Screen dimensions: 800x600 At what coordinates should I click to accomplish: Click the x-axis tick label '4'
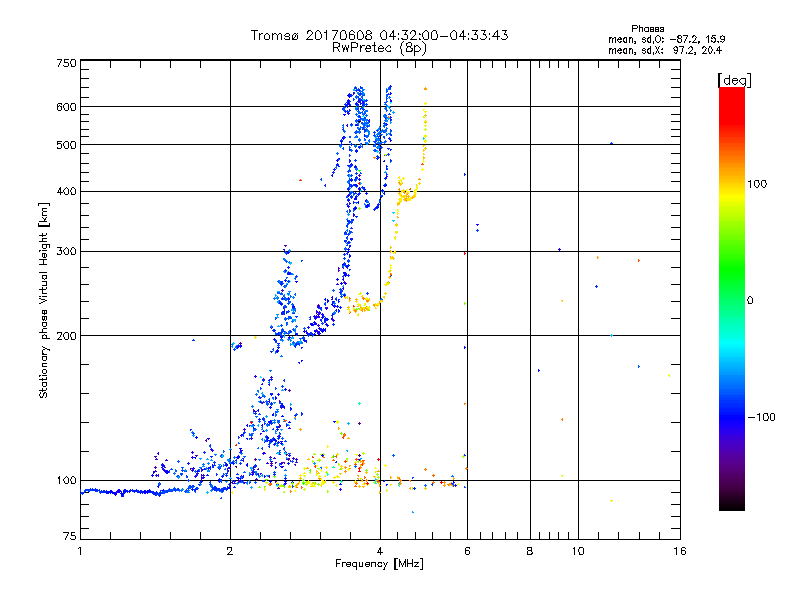(380, 551)
